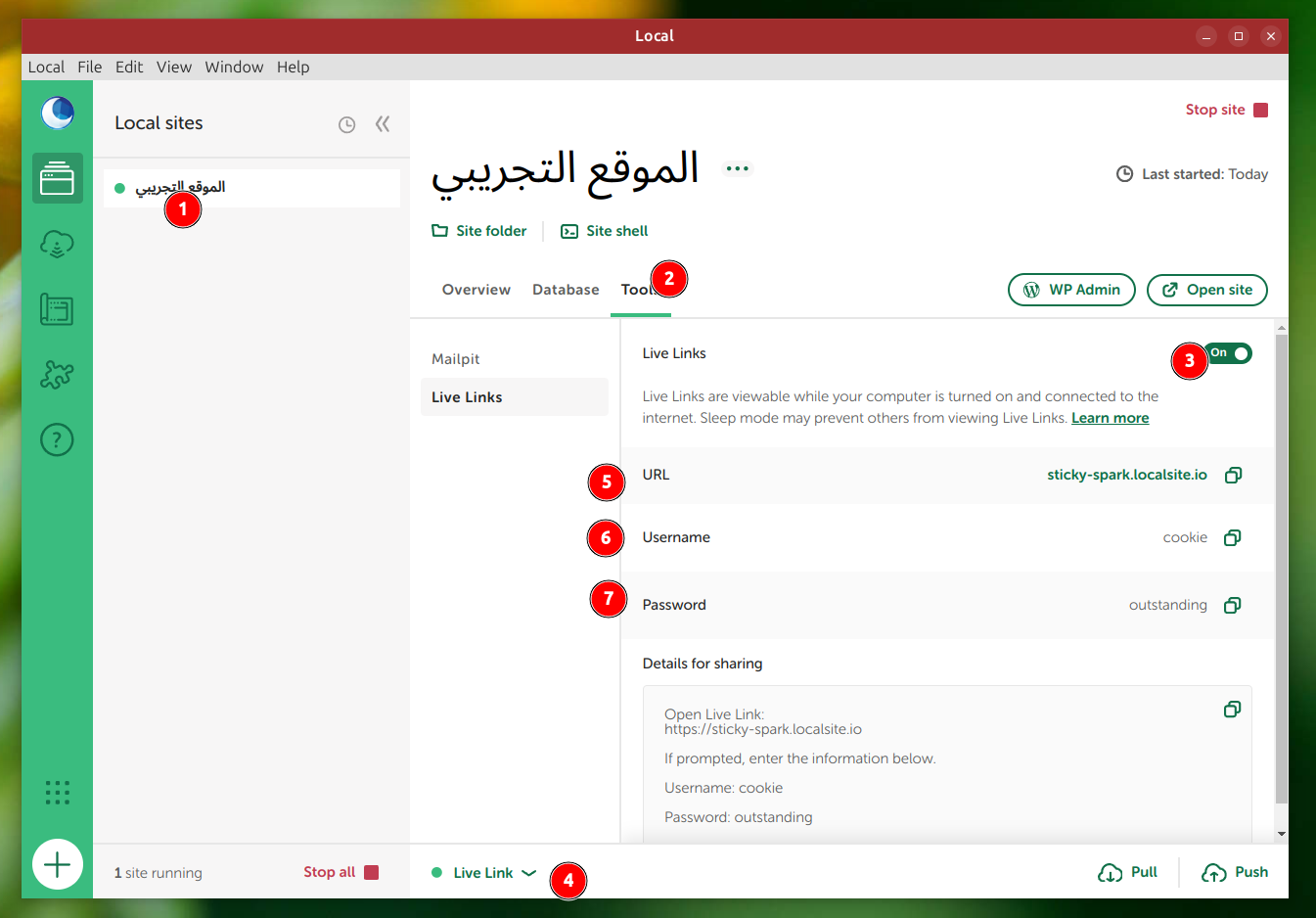Open the Local account avatar
This screenshot has height=918, width=1316.
[x=57, y=114]
